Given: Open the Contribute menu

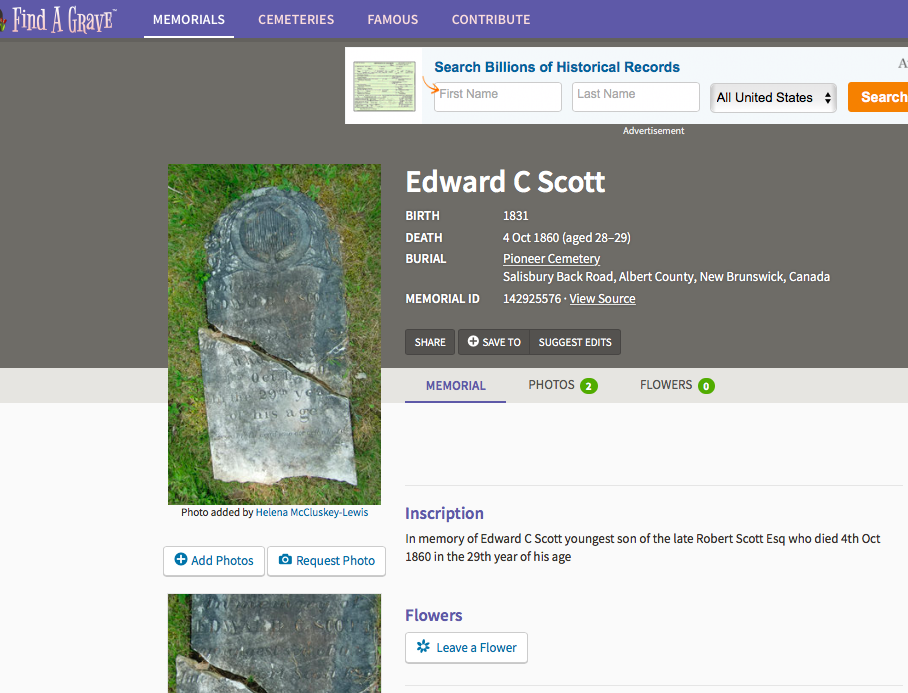Looking at the screenshot, I should pyautogui.click(x=491, y=19).
